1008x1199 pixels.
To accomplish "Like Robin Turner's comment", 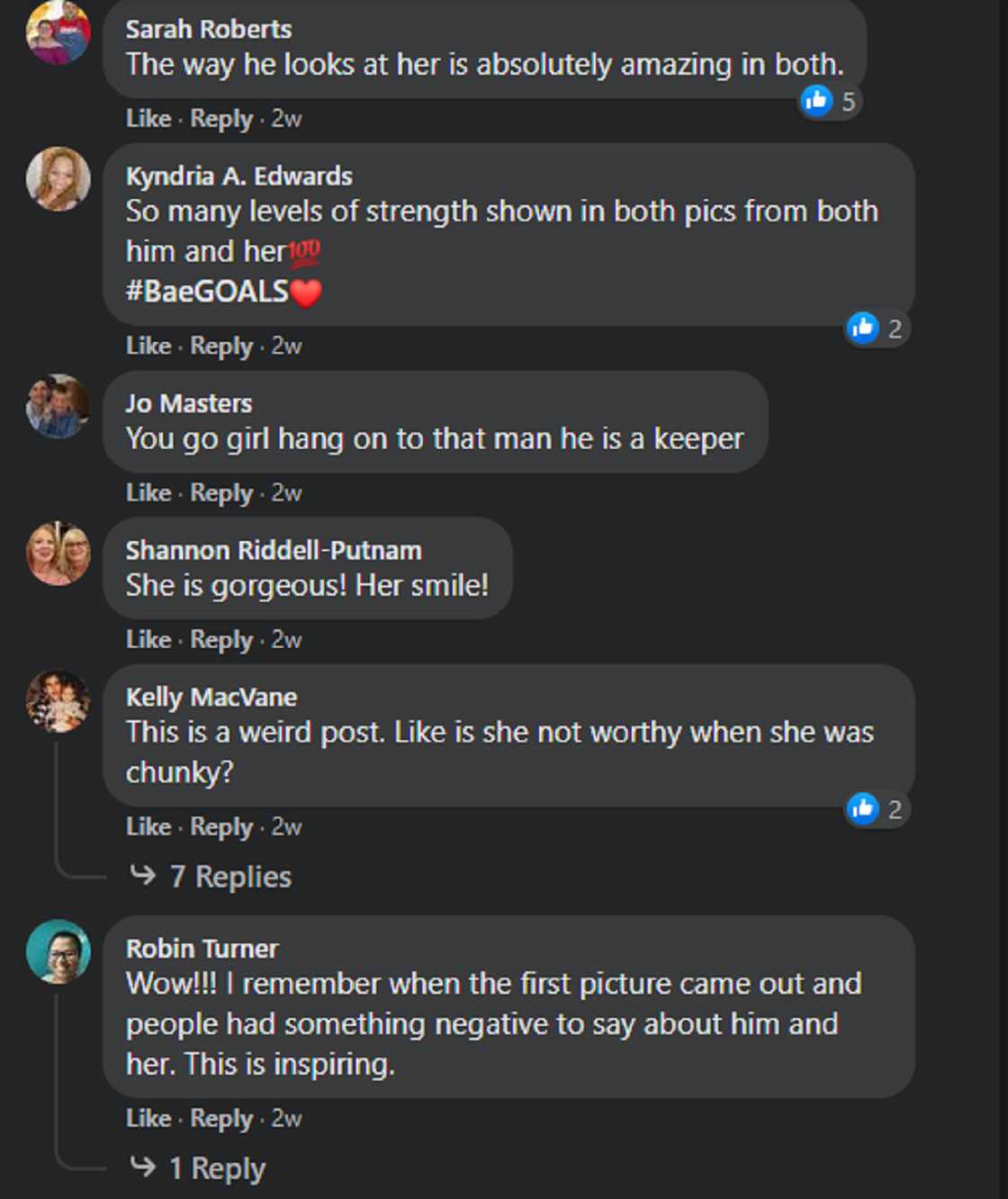I will [148, 1118].
